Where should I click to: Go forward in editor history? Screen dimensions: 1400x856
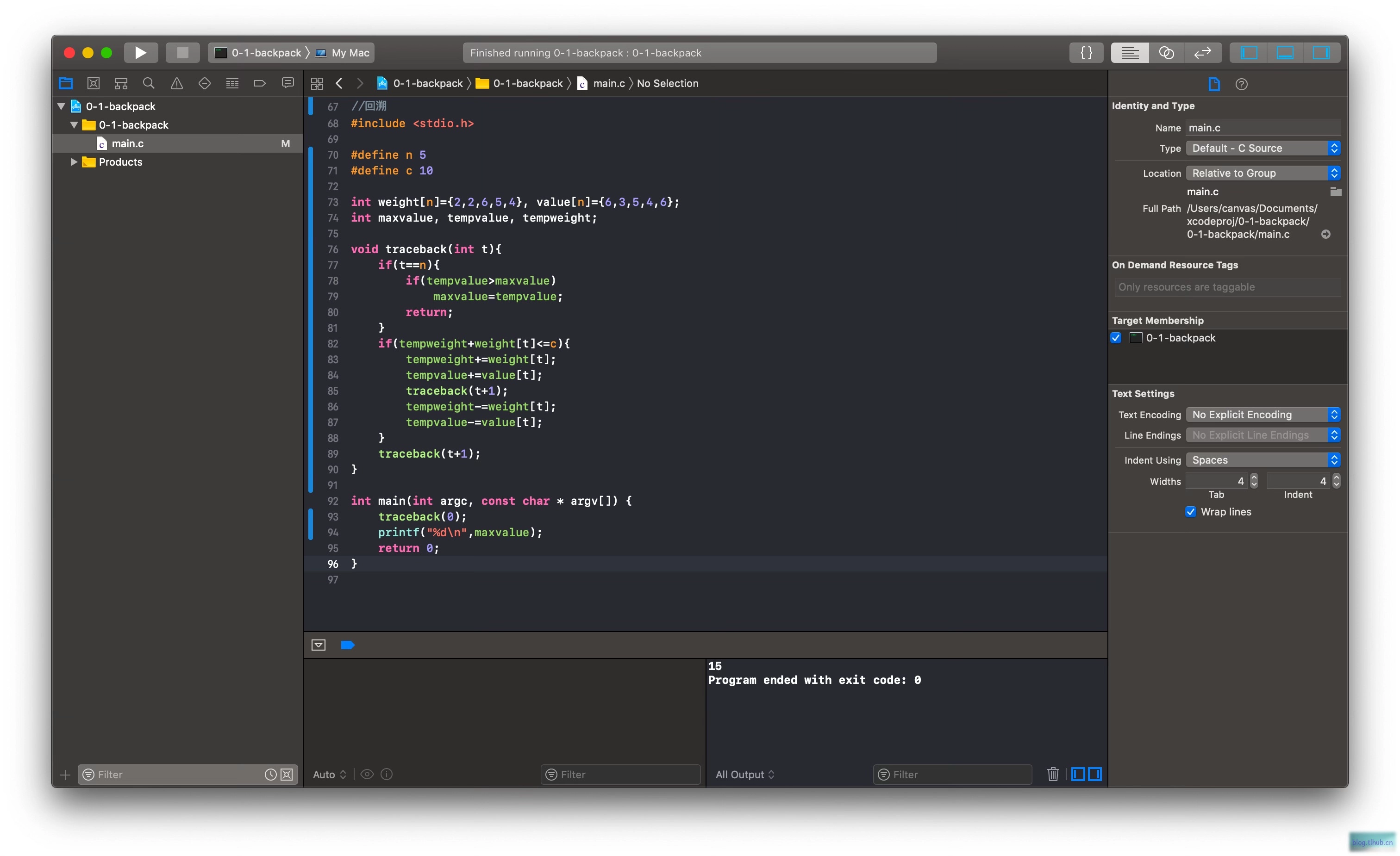(x=360, y=83)
